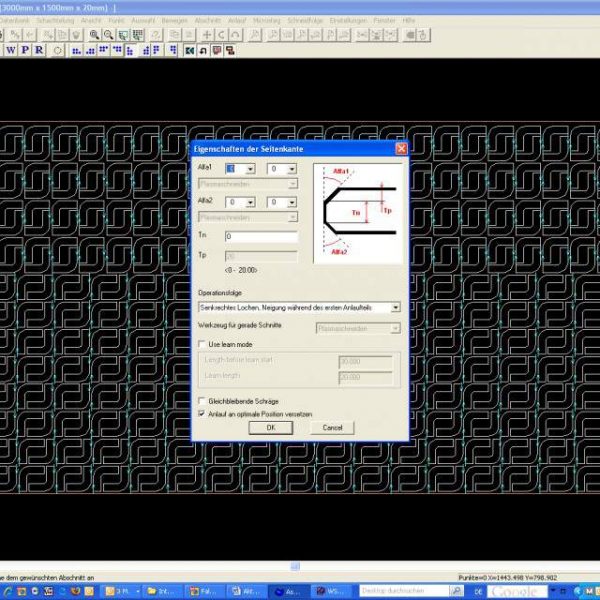Open the Bewegen menu
The height and width of the screenshot is (600, 600).
point(174,20)
